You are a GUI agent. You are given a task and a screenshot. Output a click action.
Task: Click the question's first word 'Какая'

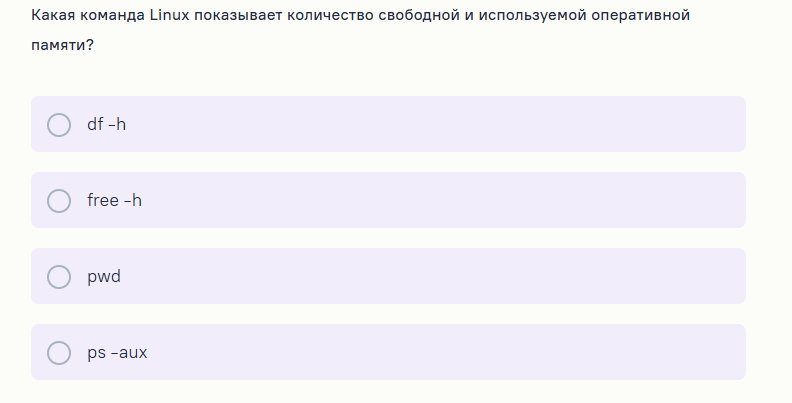(51, 16)
